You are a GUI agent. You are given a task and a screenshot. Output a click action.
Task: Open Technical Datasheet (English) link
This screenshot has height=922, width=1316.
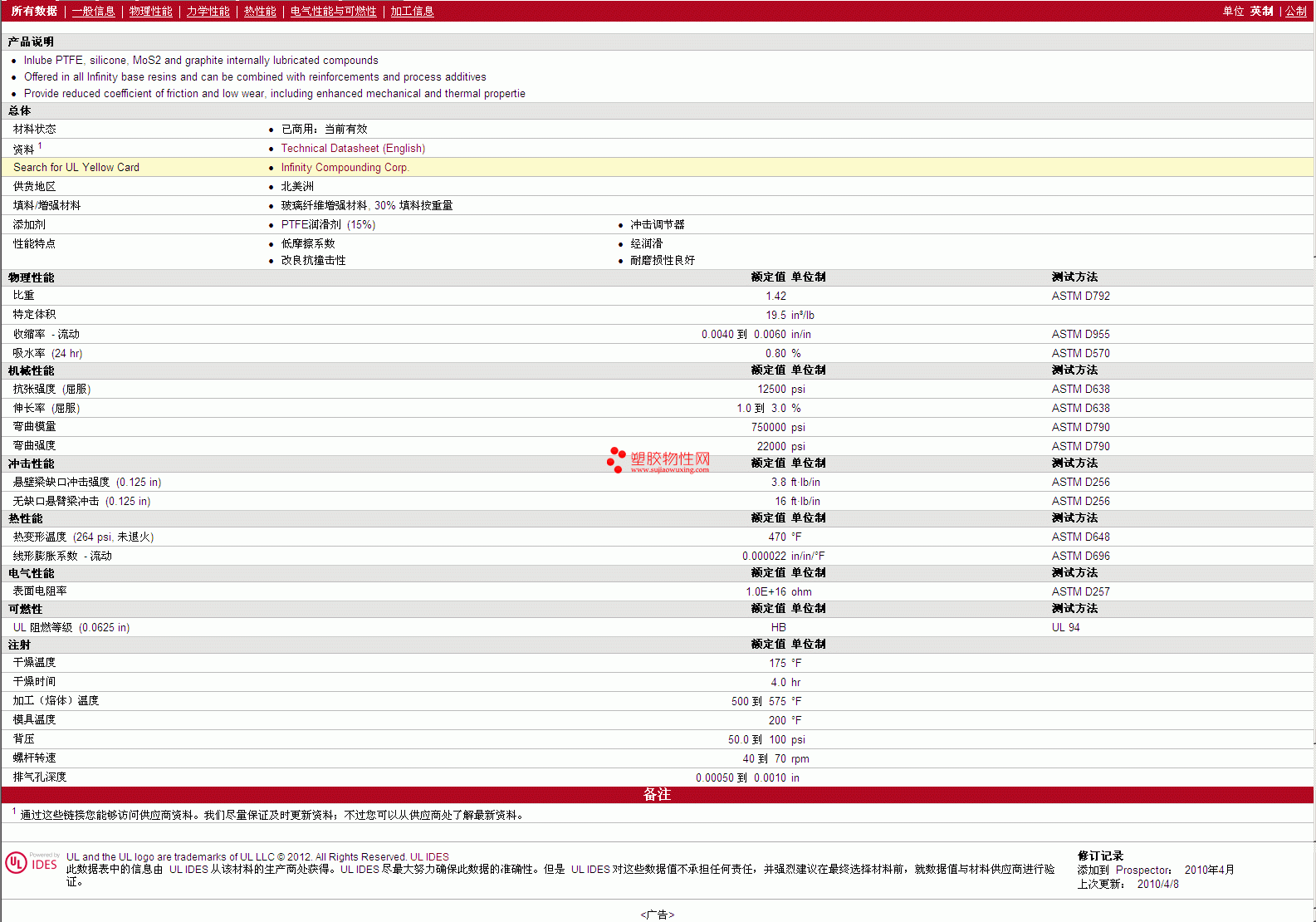tap(353, 149)
